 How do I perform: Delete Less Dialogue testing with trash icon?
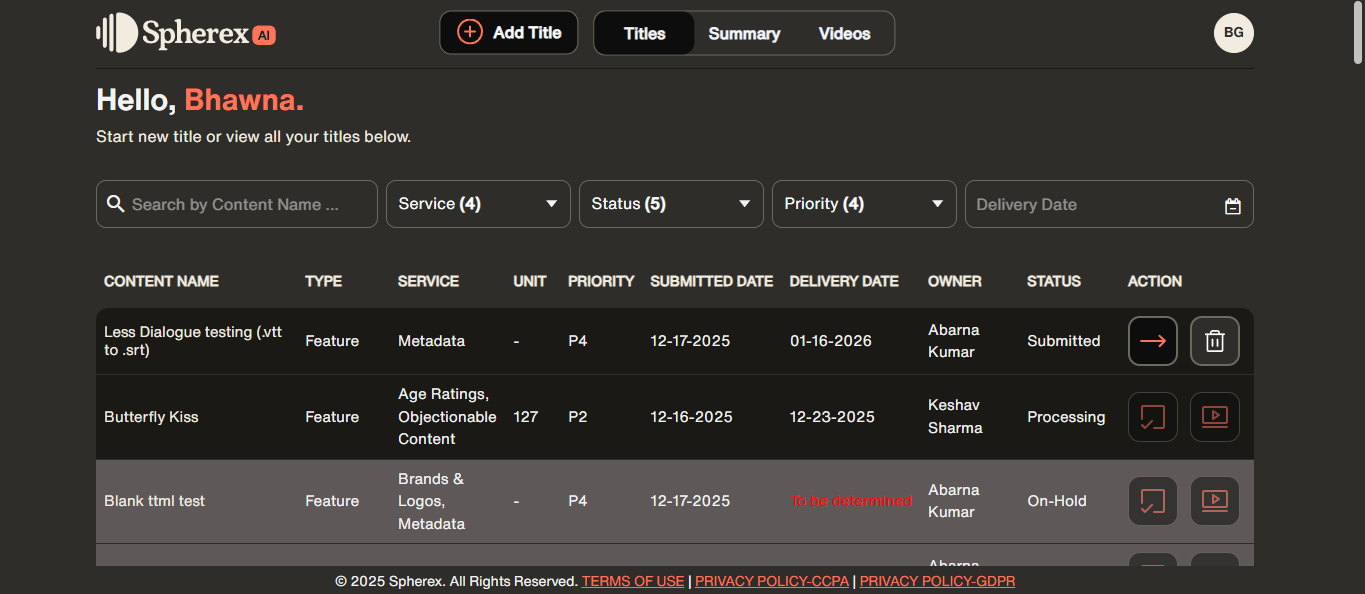[1214, 341]
